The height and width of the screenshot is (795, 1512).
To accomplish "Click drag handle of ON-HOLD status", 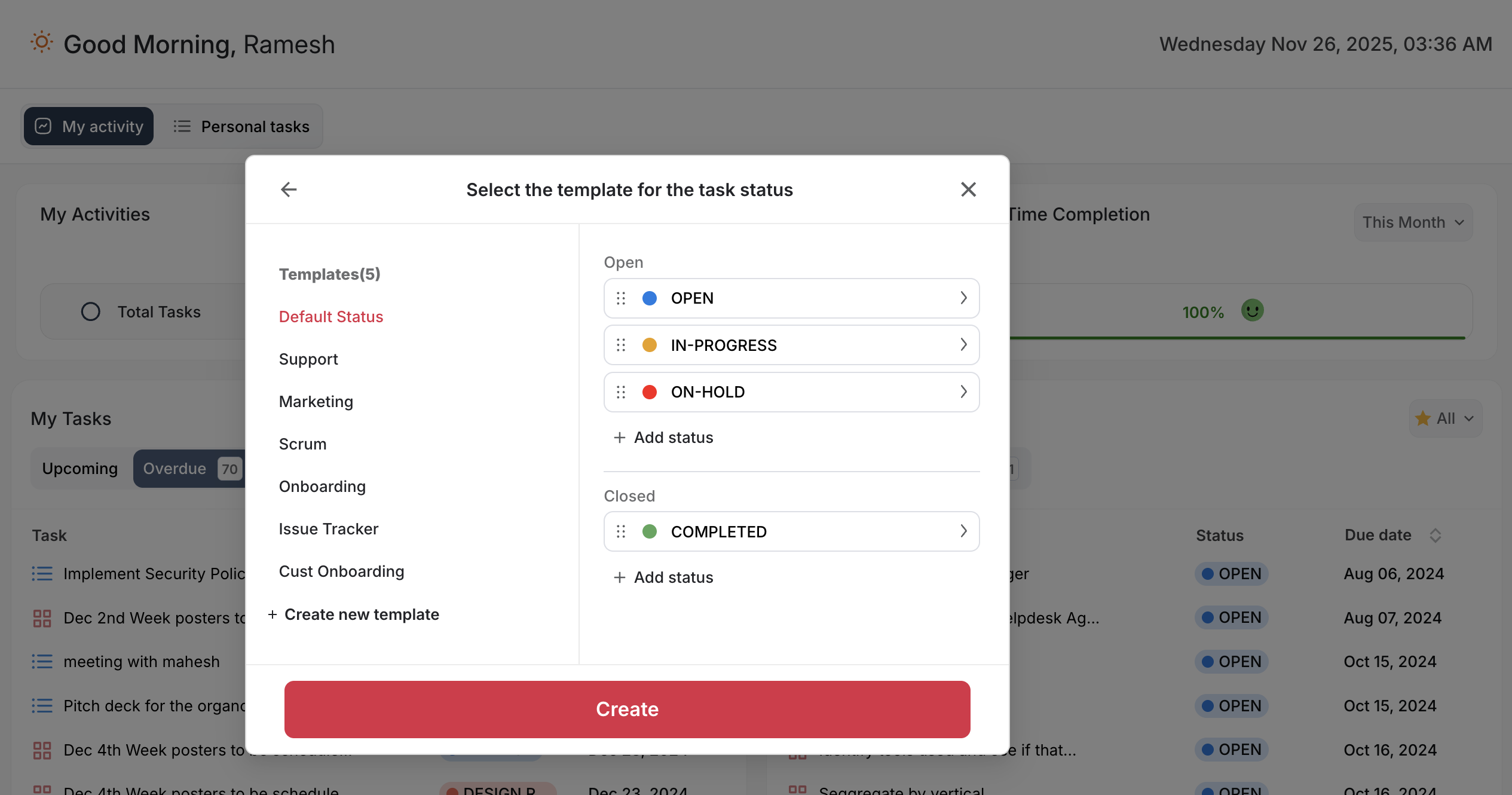I will coord(621,392).
